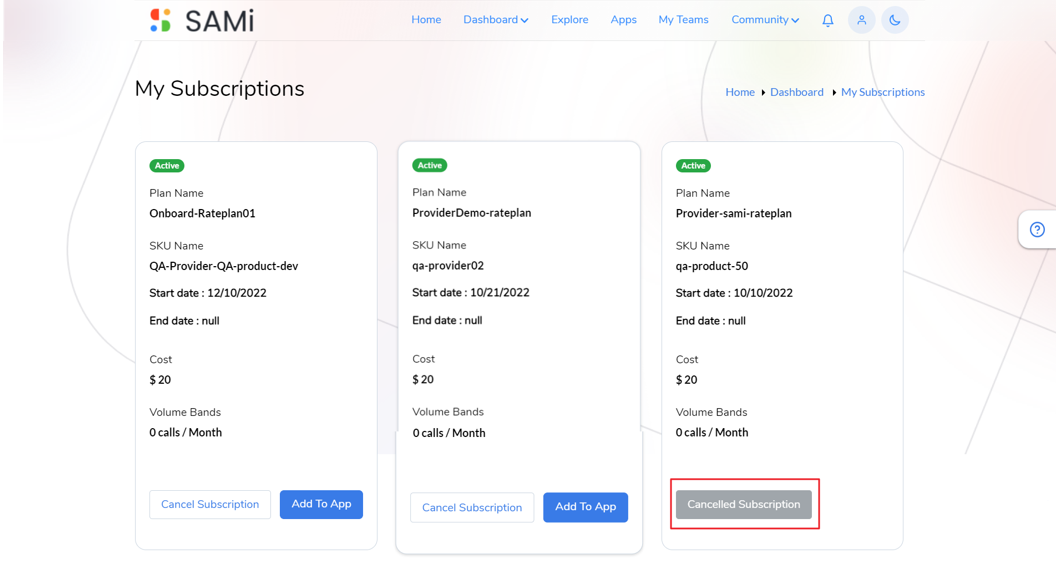Go to Home in navigation bar

point(426,20)
